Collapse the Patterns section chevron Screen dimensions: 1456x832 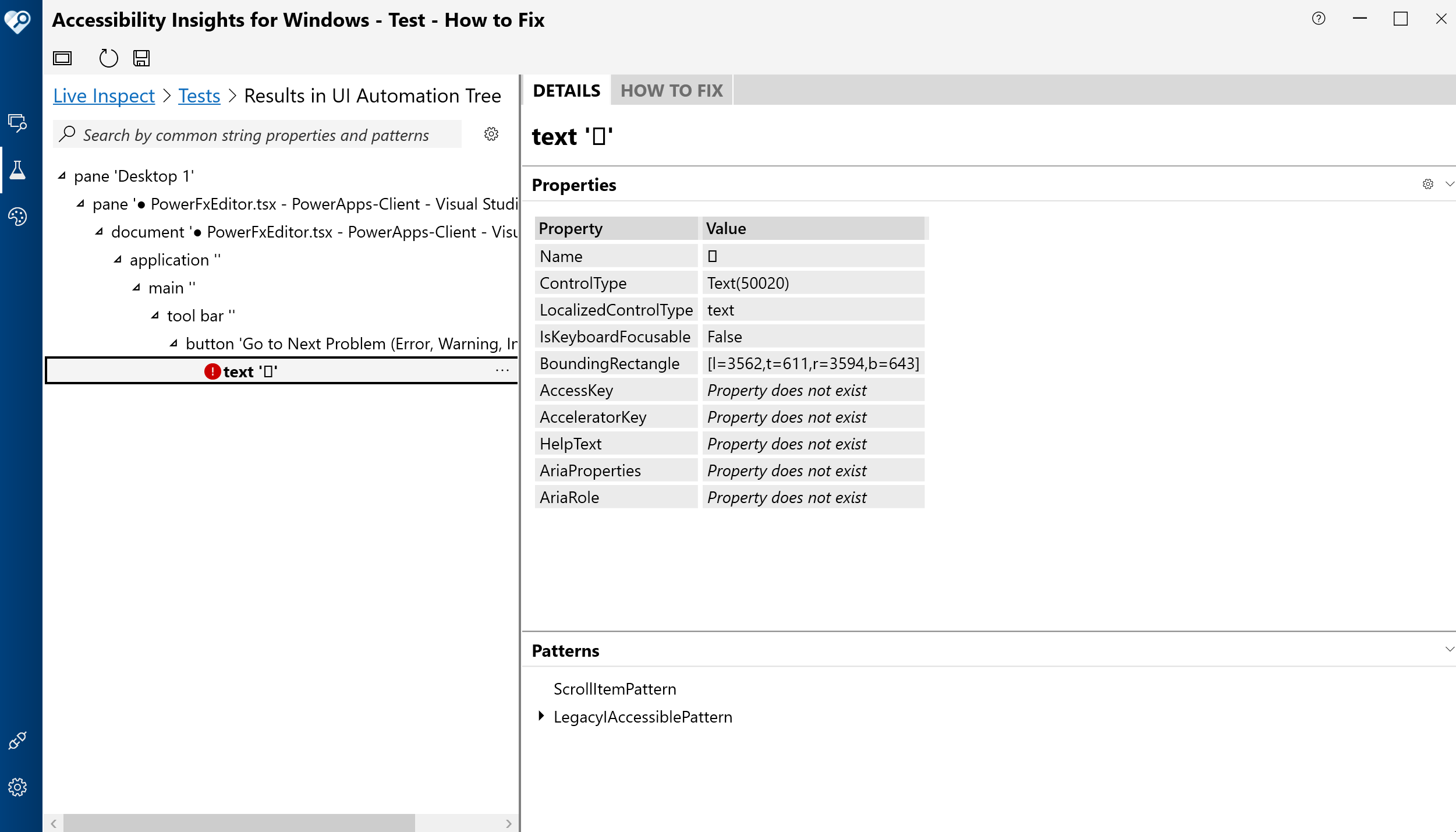pyautogui.click(x=1449, y=648)
